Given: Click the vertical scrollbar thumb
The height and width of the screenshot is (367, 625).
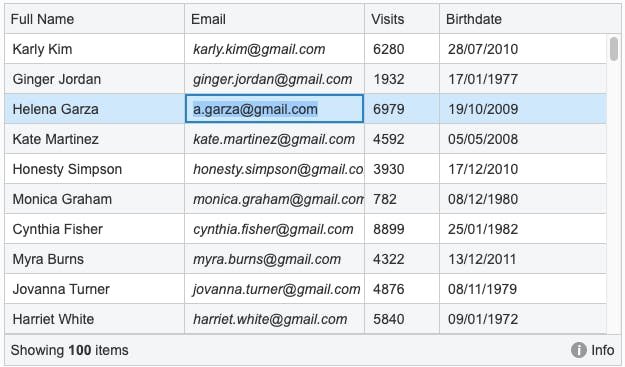Looking at the screenshot, I should click(x=614, y=49).
